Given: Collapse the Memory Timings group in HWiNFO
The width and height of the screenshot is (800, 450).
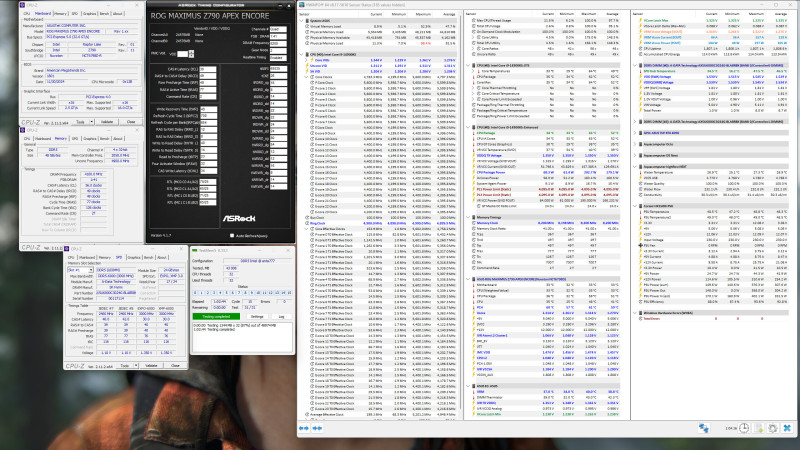Looking at the screenshot, I should point(468,217).
